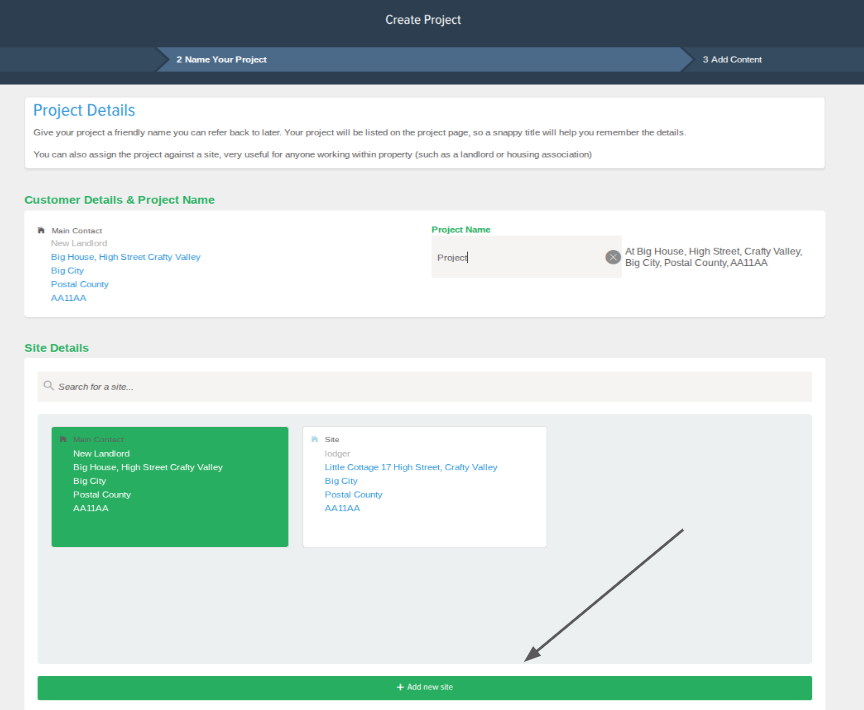
Task: Click the At Big House address text beside Project Name
Action: tap(714, 257)
